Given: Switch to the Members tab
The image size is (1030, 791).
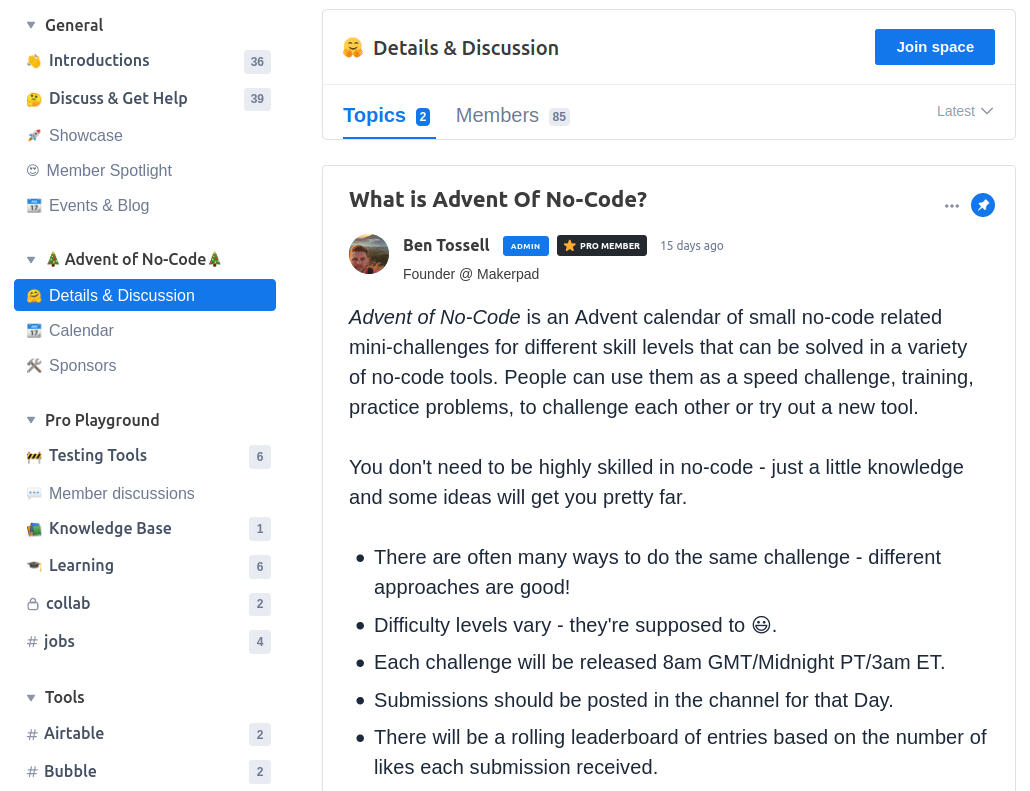Looking at the screenshot, I should tap(497, 115).
